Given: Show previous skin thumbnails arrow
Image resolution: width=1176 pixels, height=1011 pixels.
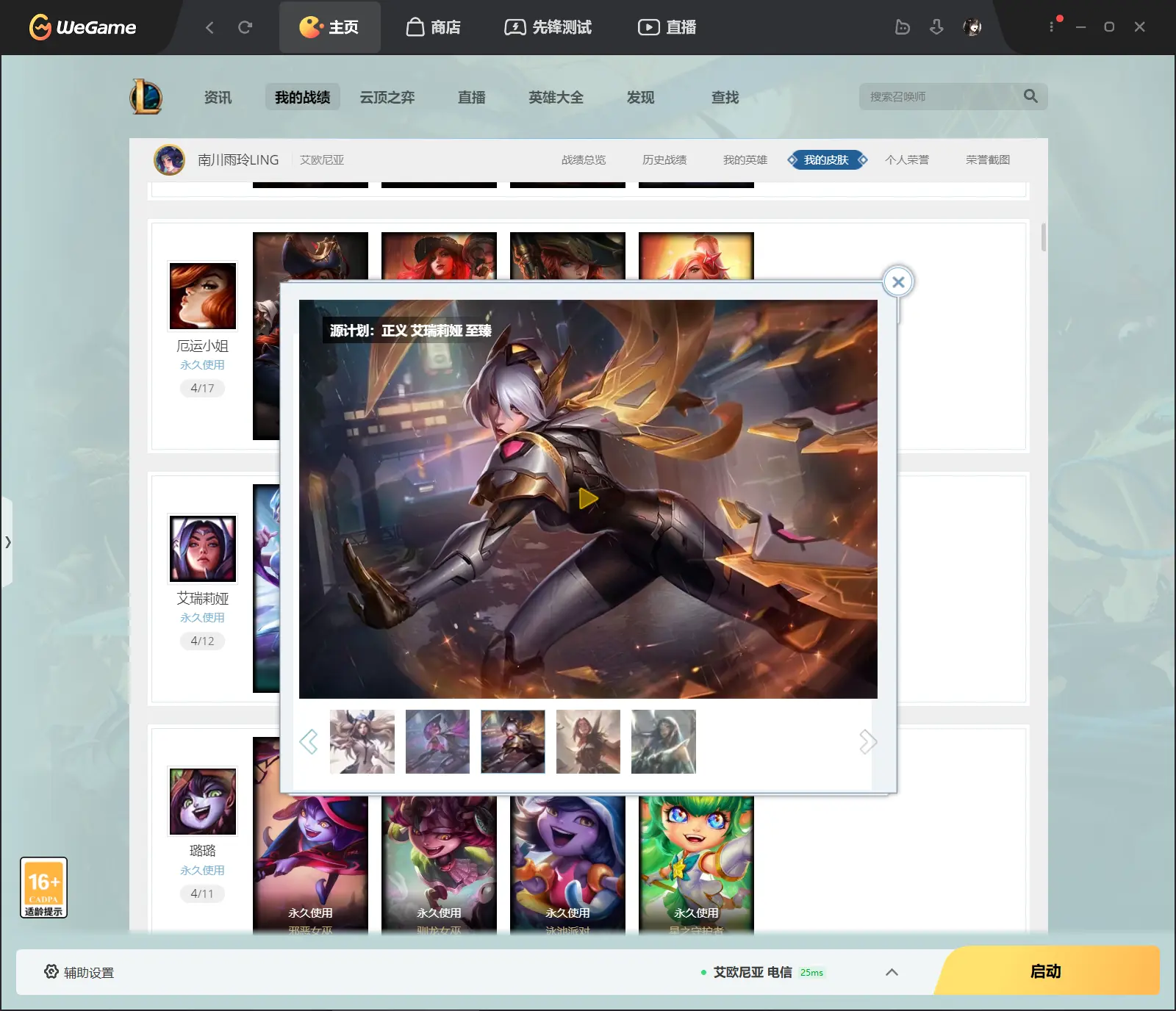Looking at the screenshot, I should [x=309, y=741].
